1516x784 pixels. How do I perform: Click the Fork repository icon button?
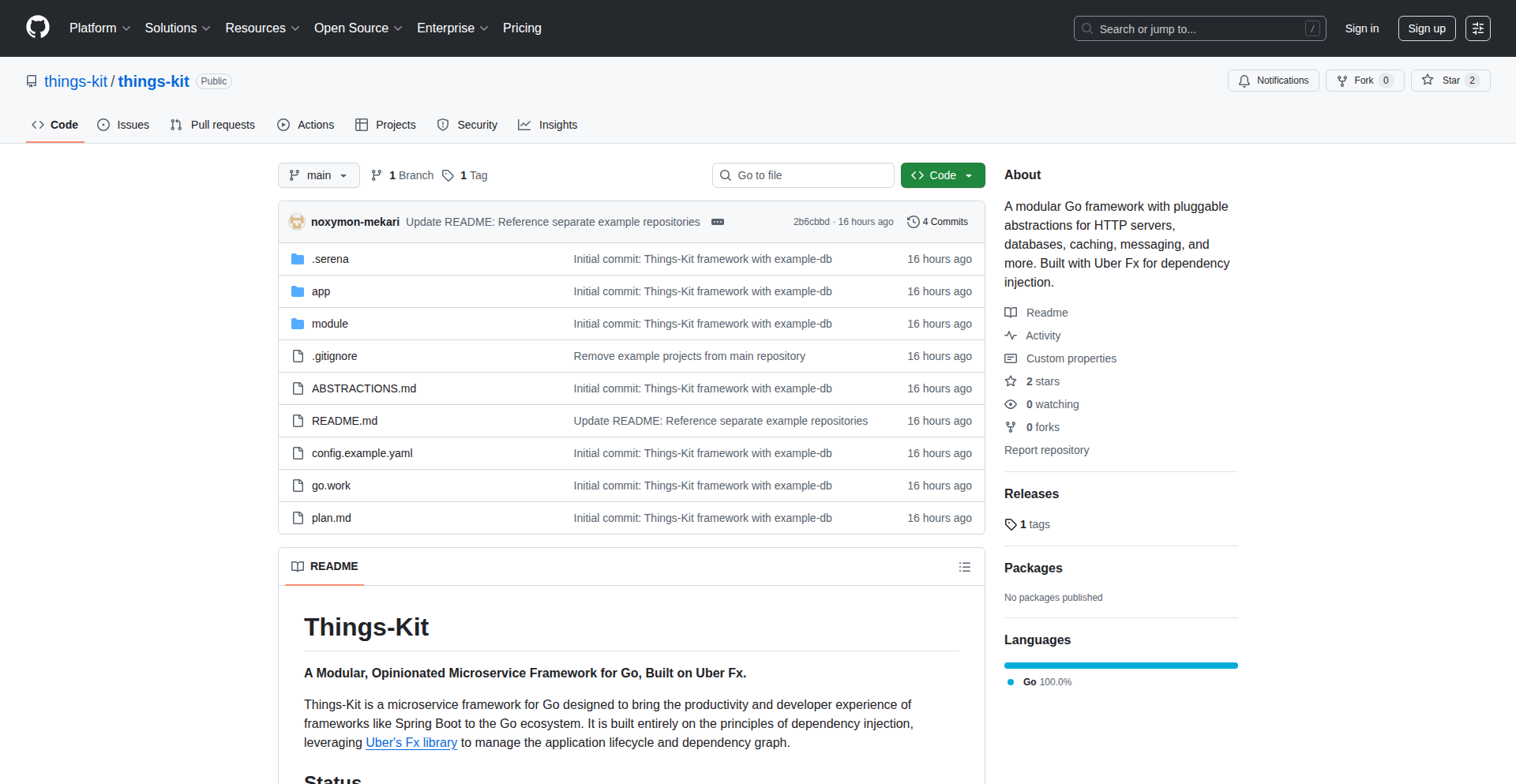click(1364, 81)
